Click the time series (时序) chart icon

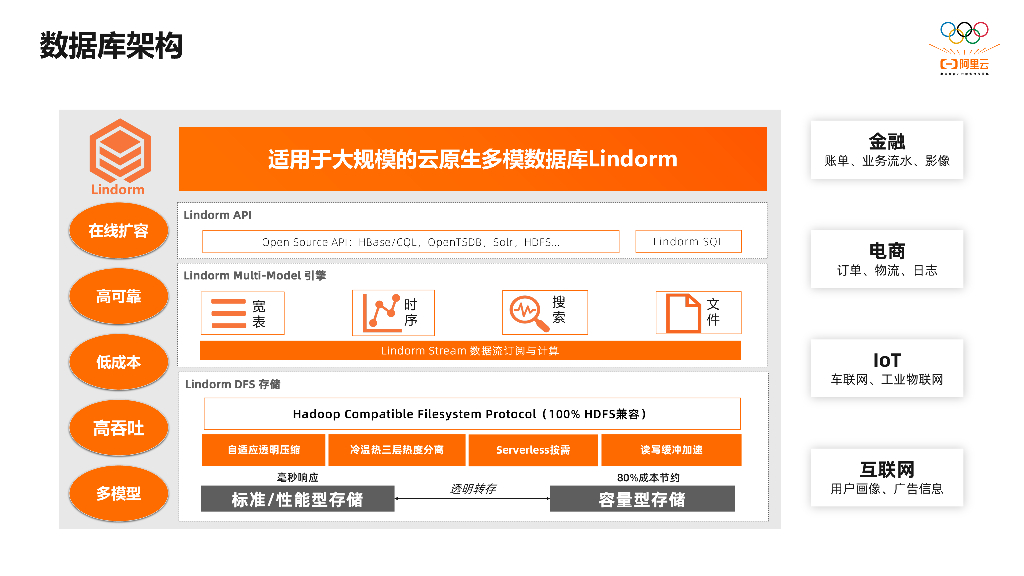click(x=381, y=313)
